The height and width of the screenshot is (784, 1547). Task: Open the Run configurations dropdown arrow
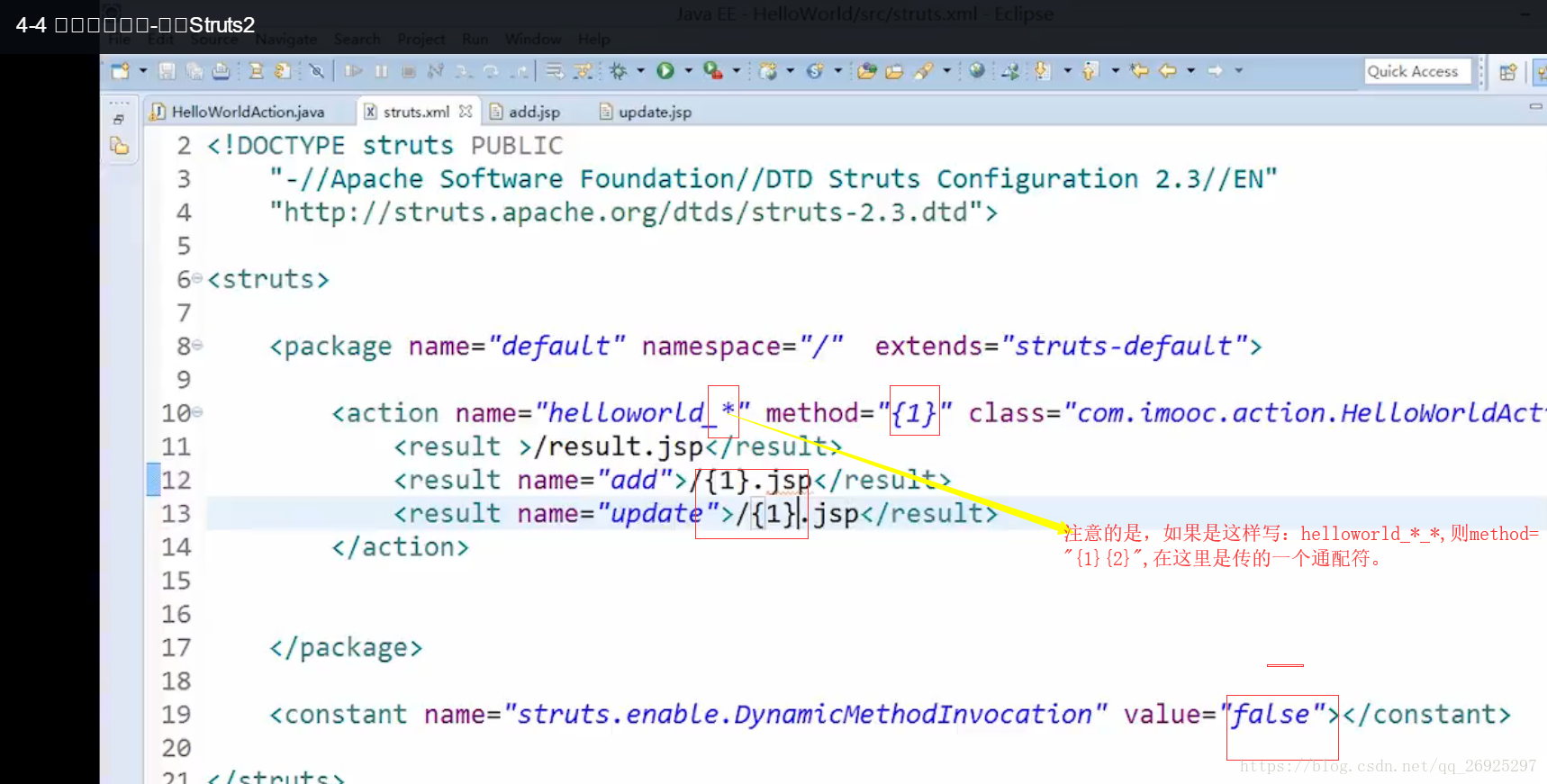pyautogui.click(x=689, y=70)
